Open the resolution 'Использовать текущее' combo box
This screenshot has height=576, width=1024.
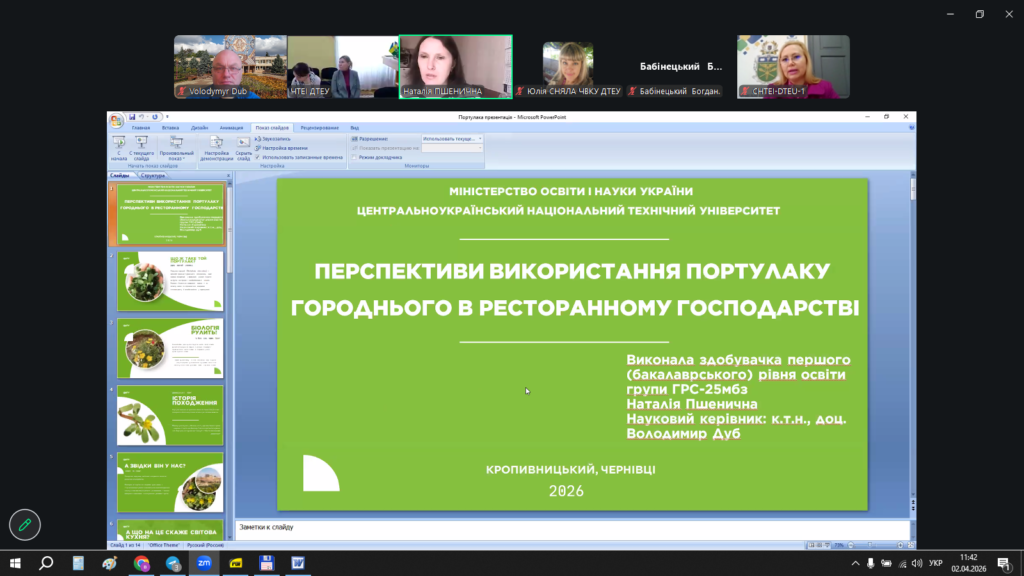click(x=452, y=139)
